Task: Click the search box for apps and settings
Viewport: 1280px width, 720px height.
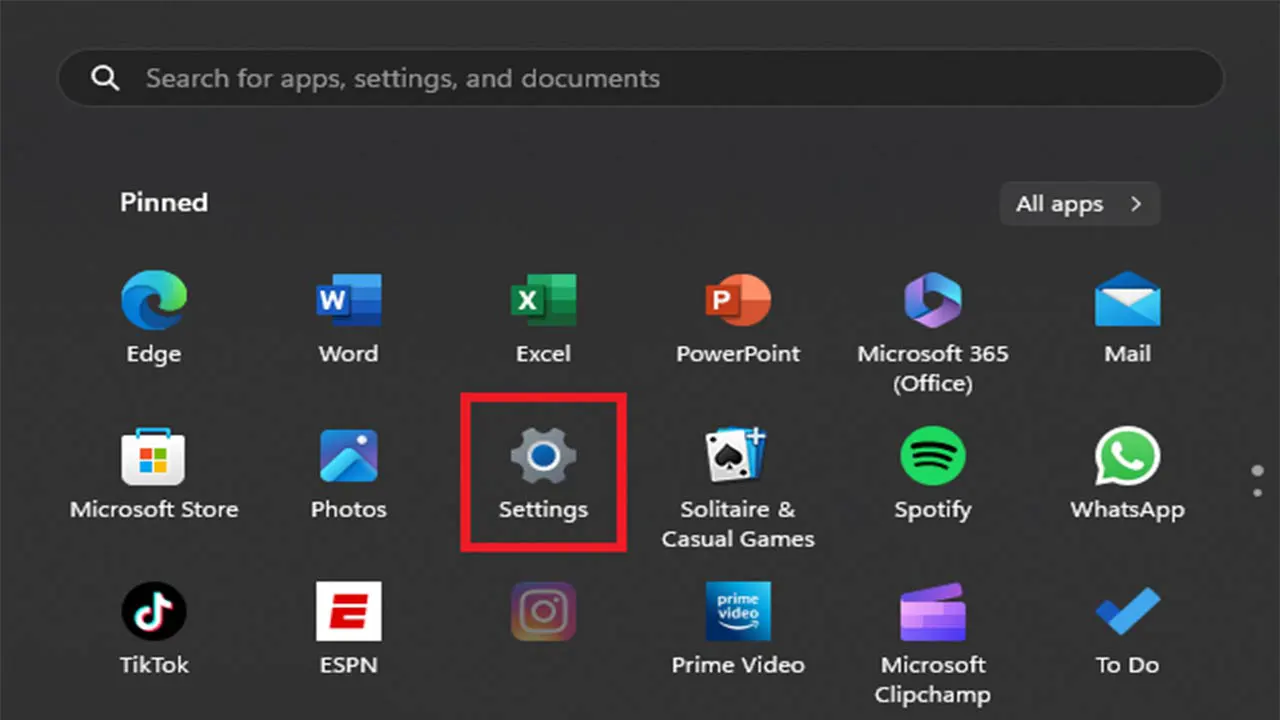Action: tap(640, 79)
